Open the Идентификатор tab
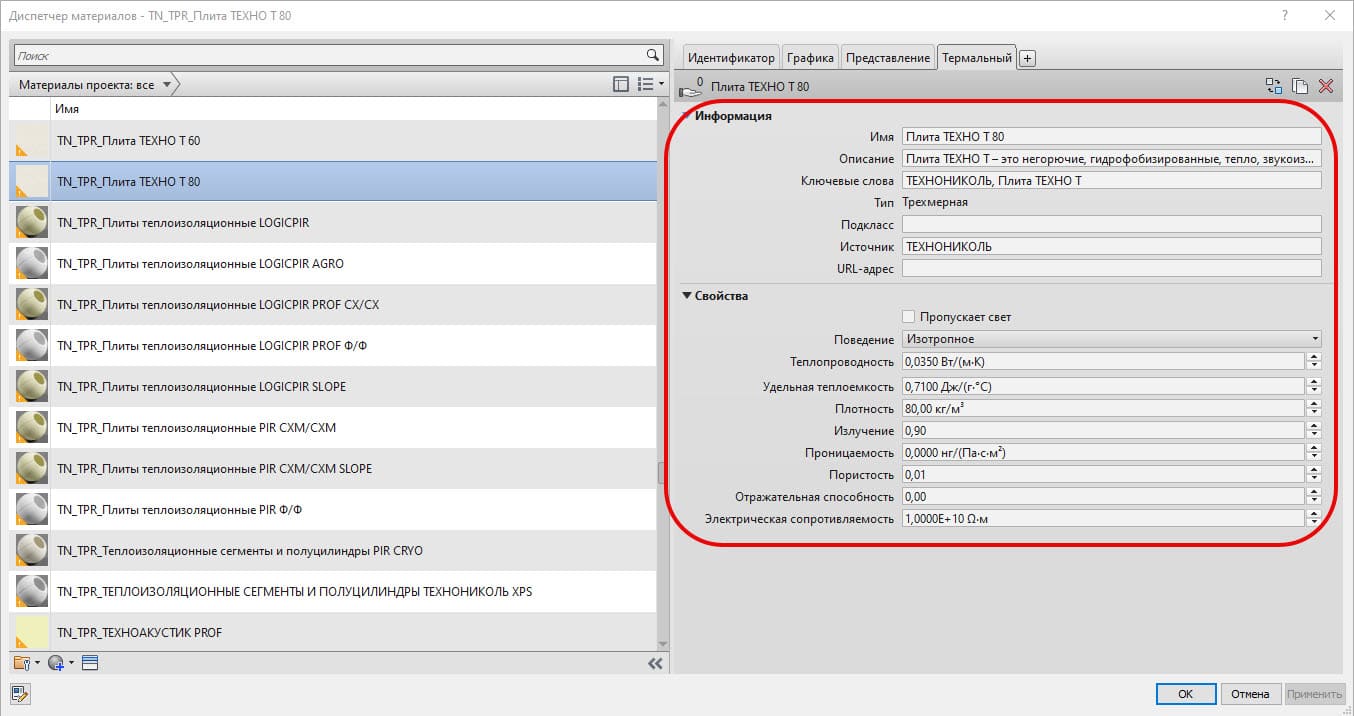 tap(733, 57)
